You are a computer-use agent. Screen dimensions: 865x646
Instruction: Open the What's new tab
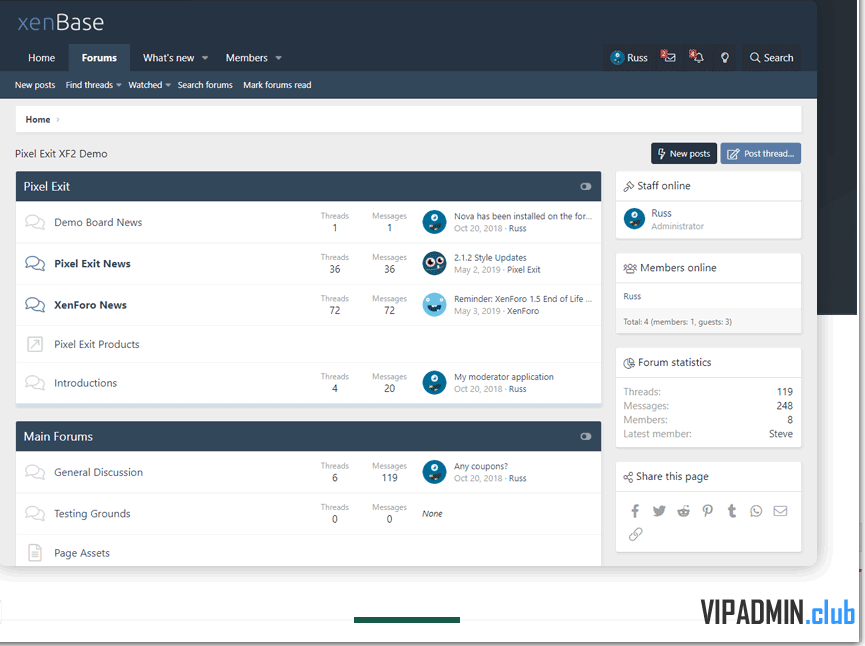coord(168,58)
